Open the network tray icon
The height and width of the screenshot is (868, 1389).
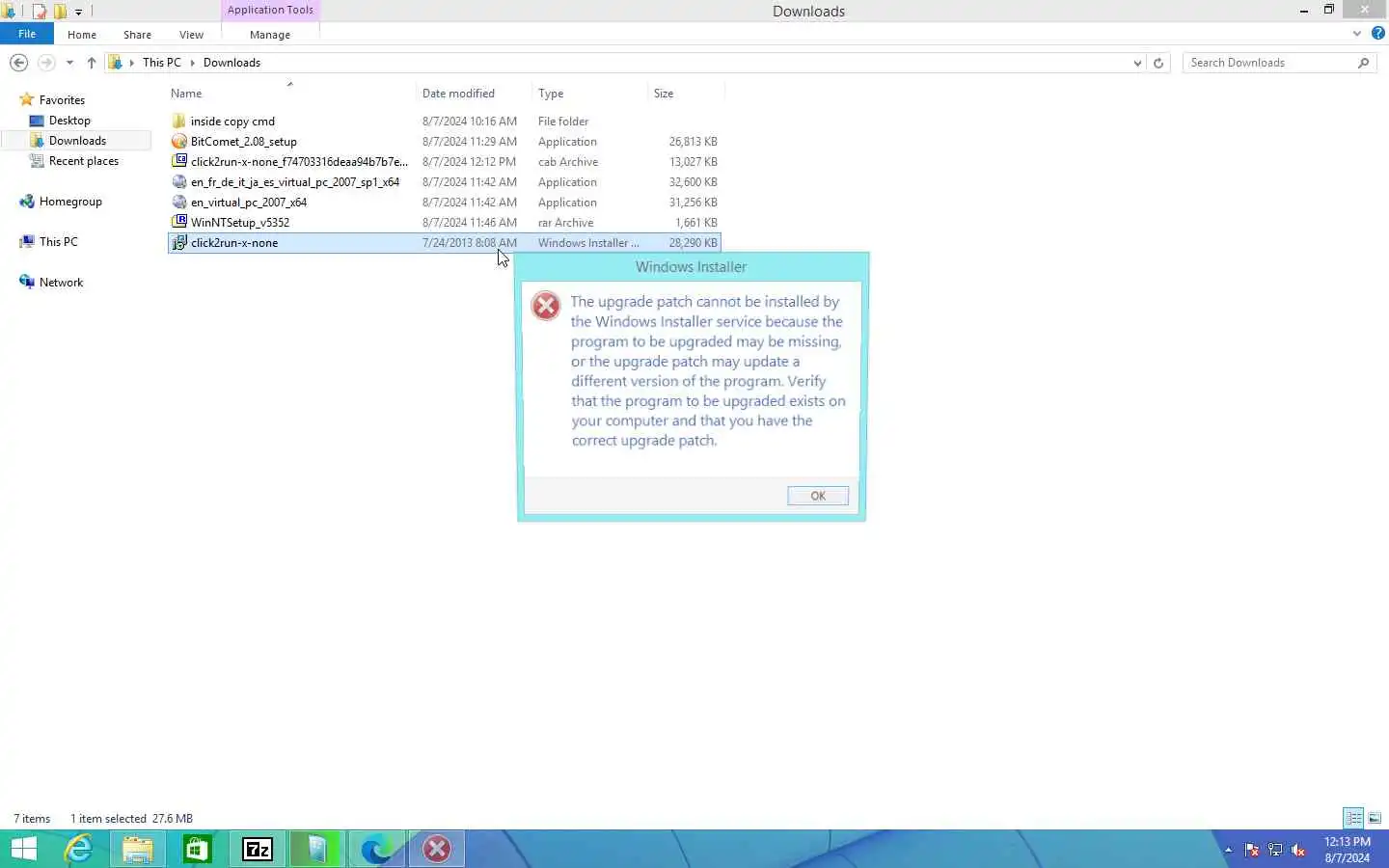pos(1275,850)
